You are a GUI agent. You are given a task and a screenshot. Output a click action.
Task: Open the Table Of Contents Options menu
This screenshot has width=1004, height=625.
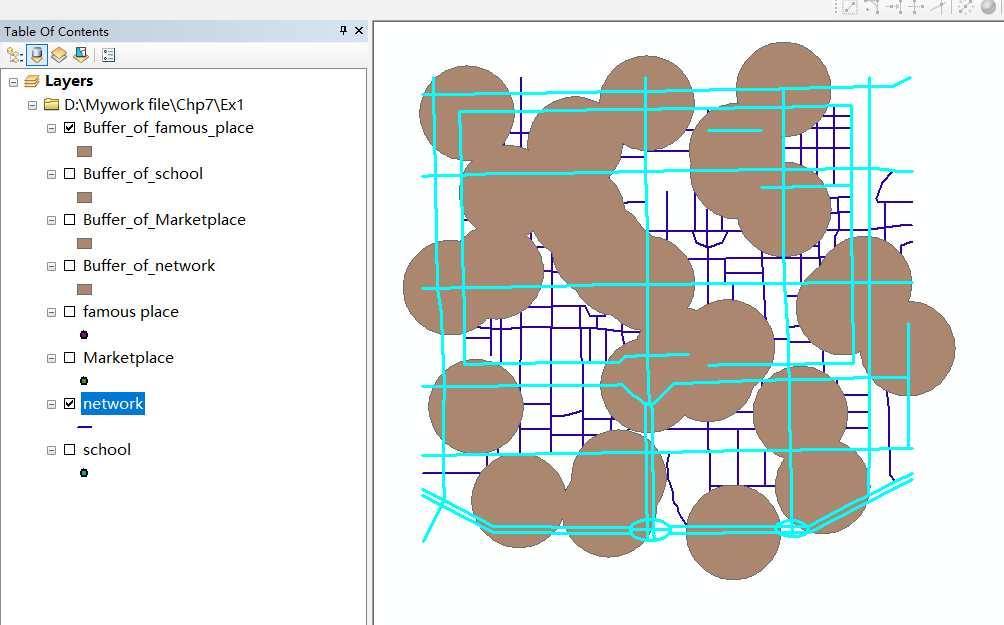[x=108, y=54]
